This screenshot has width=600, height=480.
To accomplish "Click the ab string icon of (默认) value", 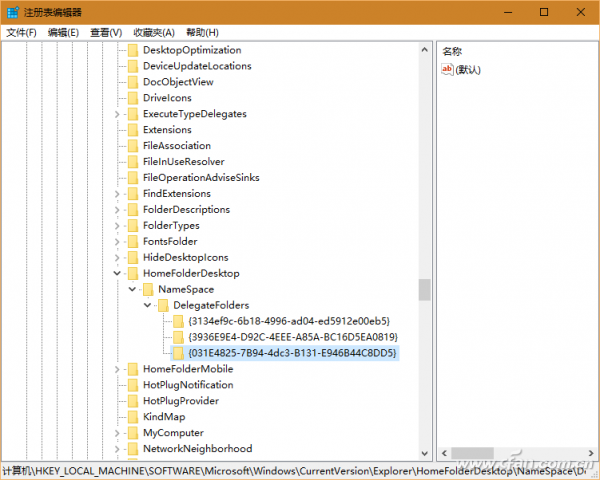I will pyautogui.click(x=447, y=69).
